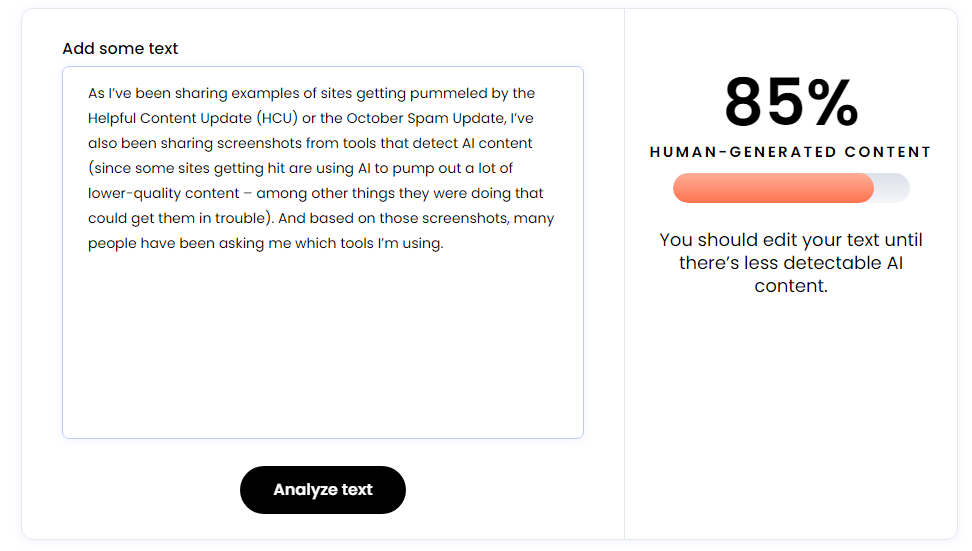This screenshot has height=551, width=972.
Task: Click the end of 'tools I'm using.' sentence
Action: click(443, 244)
